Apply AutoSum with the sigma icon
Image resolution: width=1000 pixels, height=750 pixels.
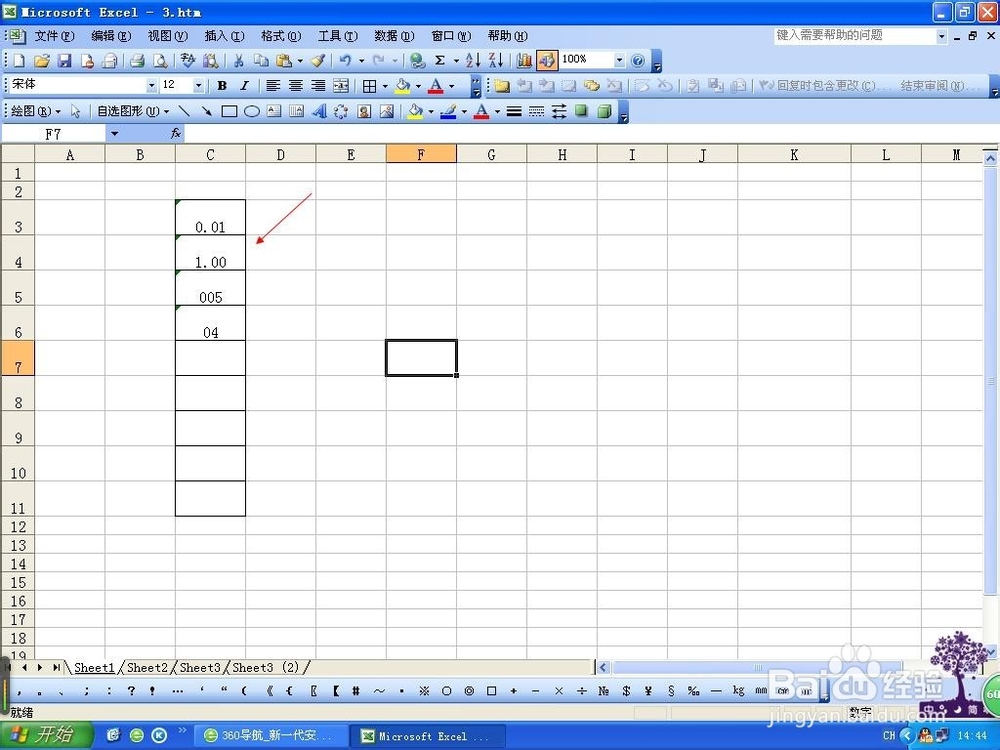point(440,61)
